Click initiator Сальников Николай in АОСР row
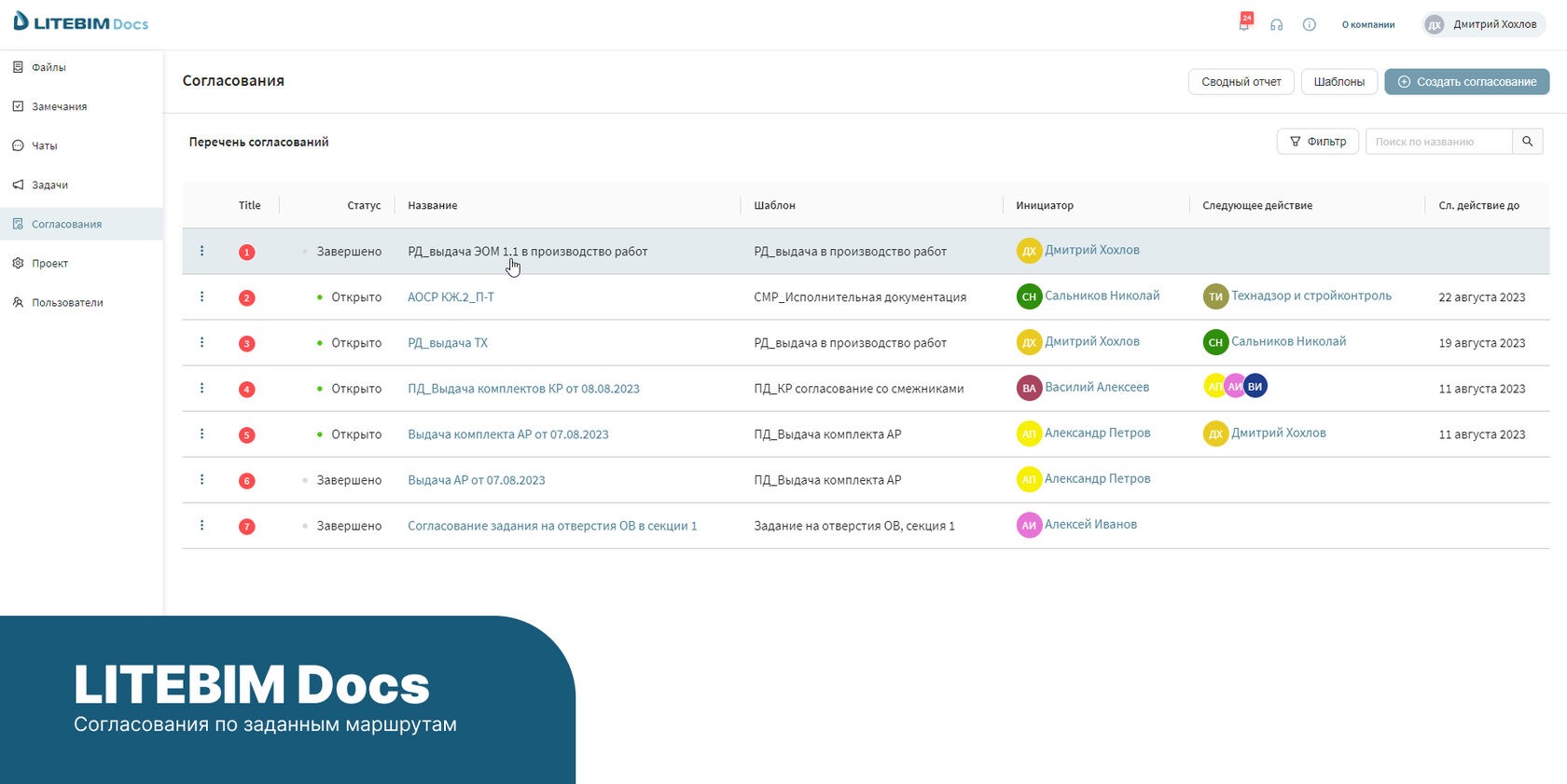This screenshot has height=784, width=1567. click(1102, 296)
